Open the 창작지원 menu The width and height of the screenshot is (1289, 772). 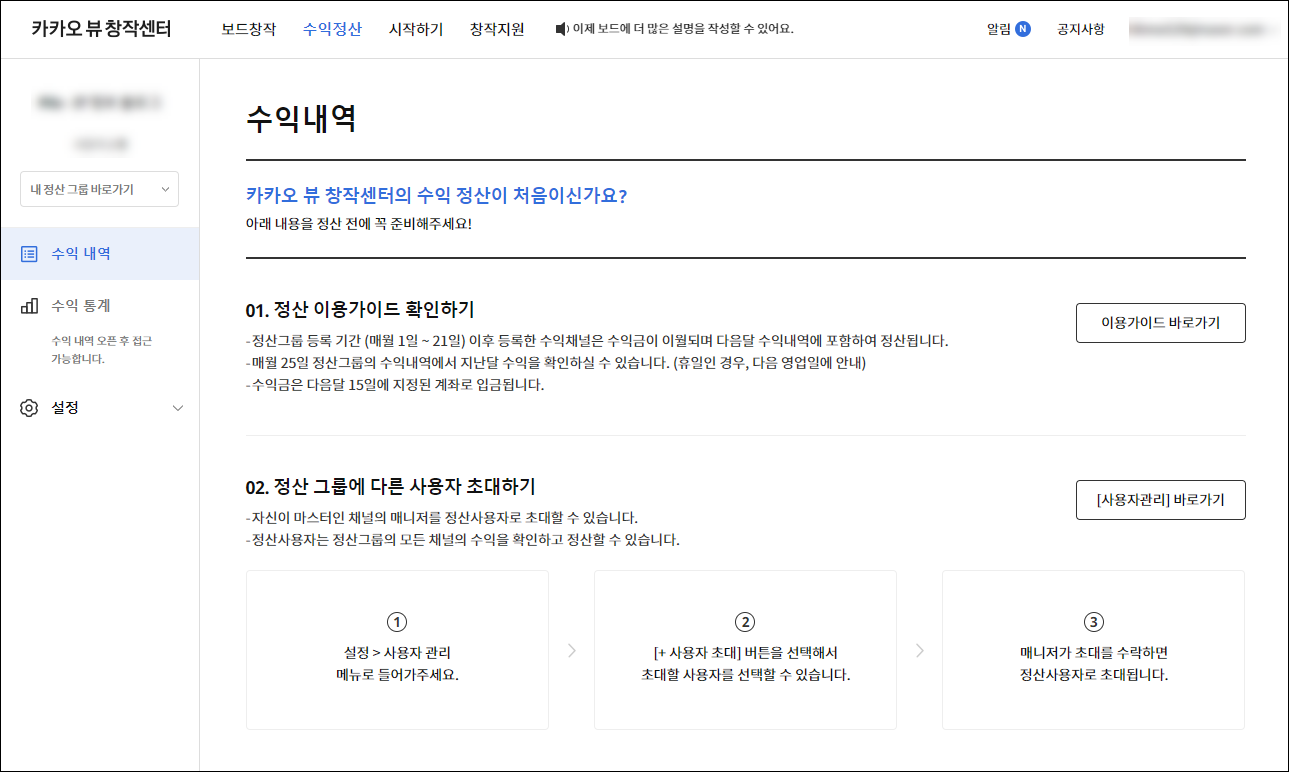pyautogui.click(x=497, y=29)
